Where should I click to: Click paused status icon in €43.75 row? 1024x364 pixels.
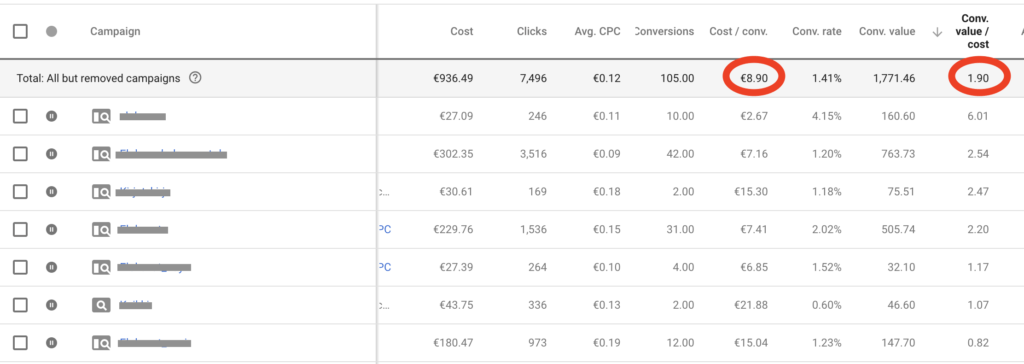click(52, 305)
